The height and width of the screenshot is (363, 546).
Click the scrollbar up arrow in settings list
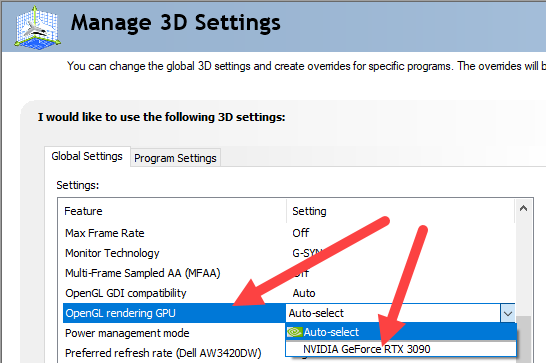[x=523, y=208]
